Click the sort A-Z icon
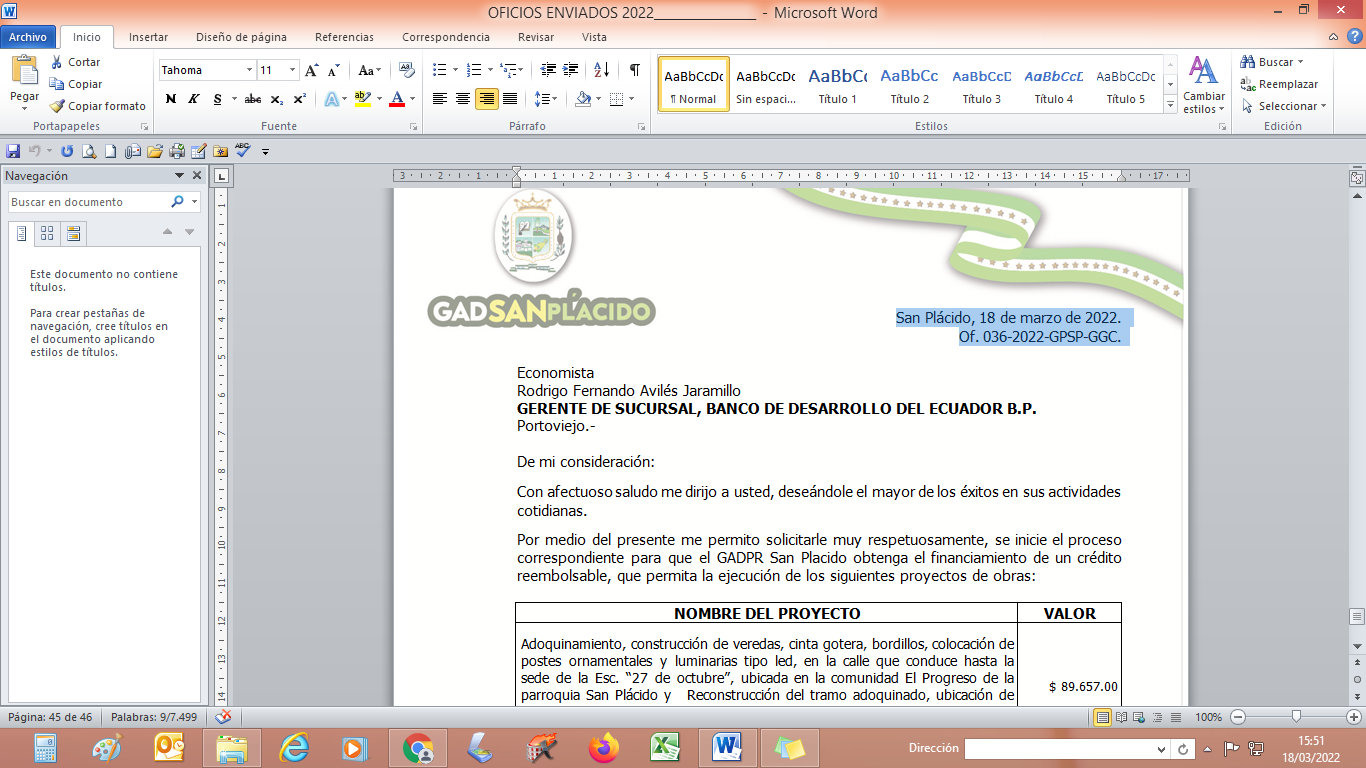Screen dimensions: 1366x768 point(601,70)
